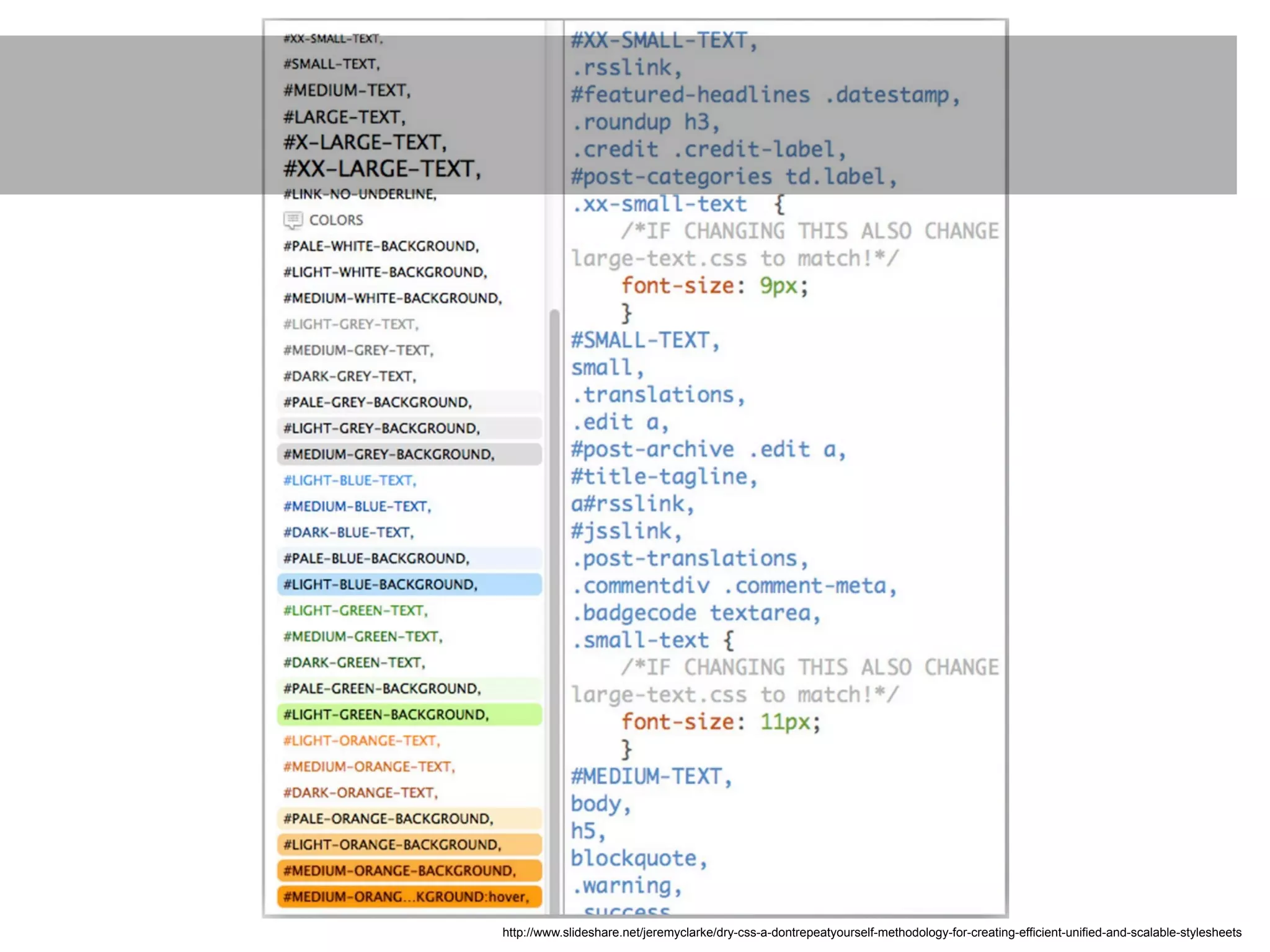
Task: Select #MEDIUM-ORANG...KGROUND:hover row
Action: 409,897
